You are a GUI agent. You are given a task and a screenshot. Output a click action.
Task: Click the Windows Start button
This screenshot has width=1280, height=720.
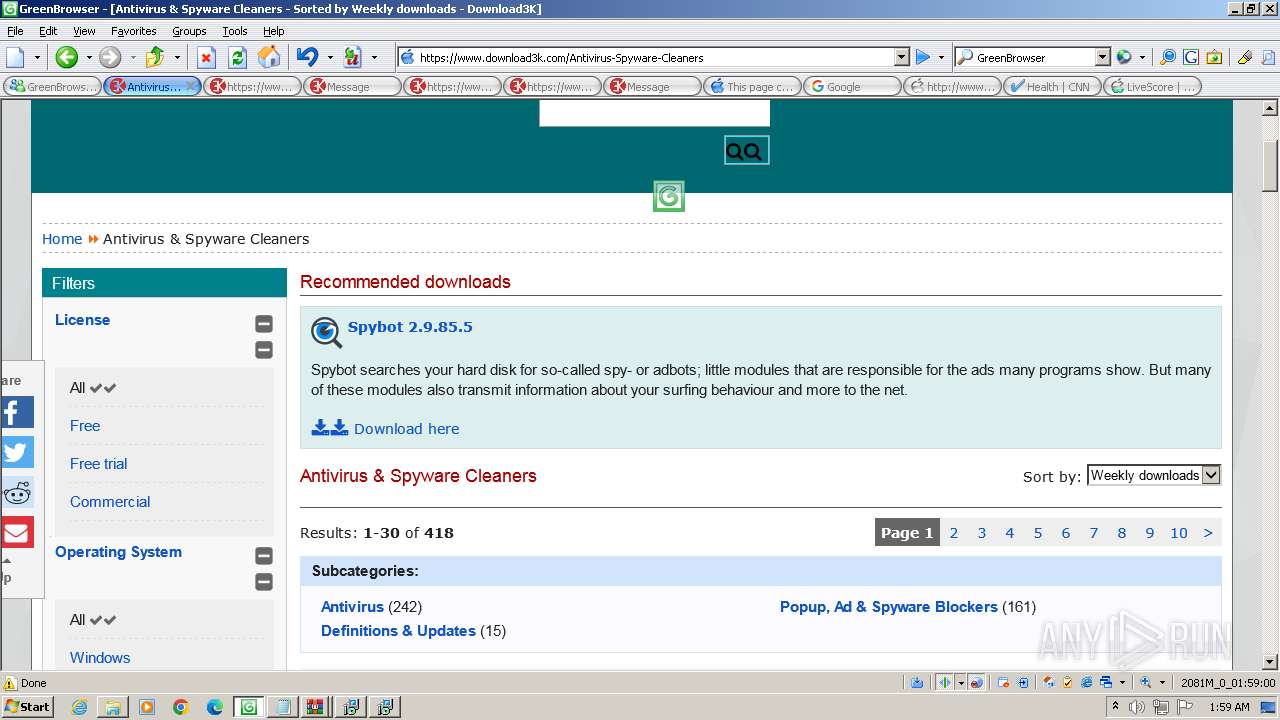pyautogui.click(x=27, y=707)
